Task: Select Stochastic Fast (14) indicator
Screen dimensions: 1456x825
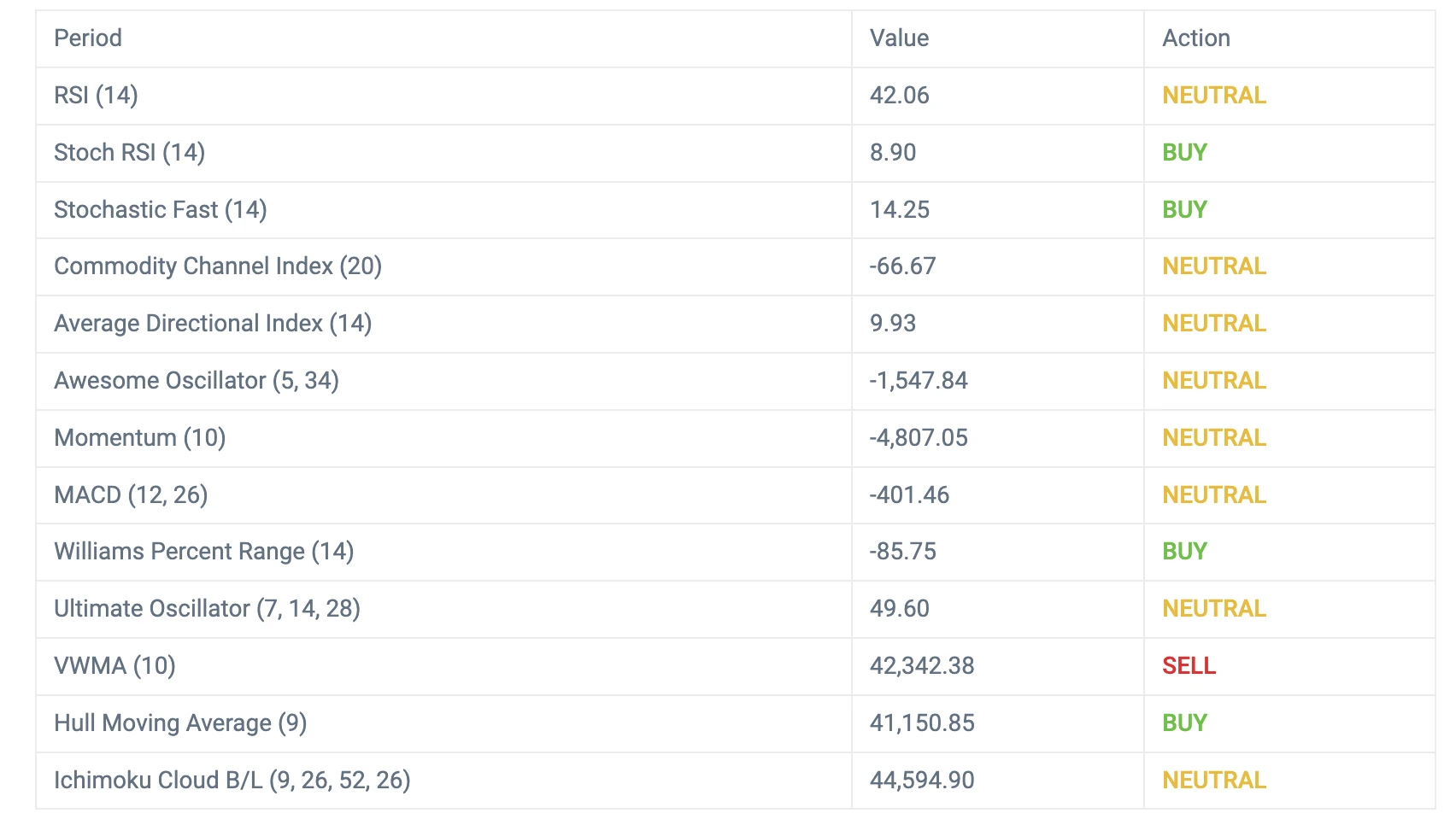Action: tap(160, 210)
